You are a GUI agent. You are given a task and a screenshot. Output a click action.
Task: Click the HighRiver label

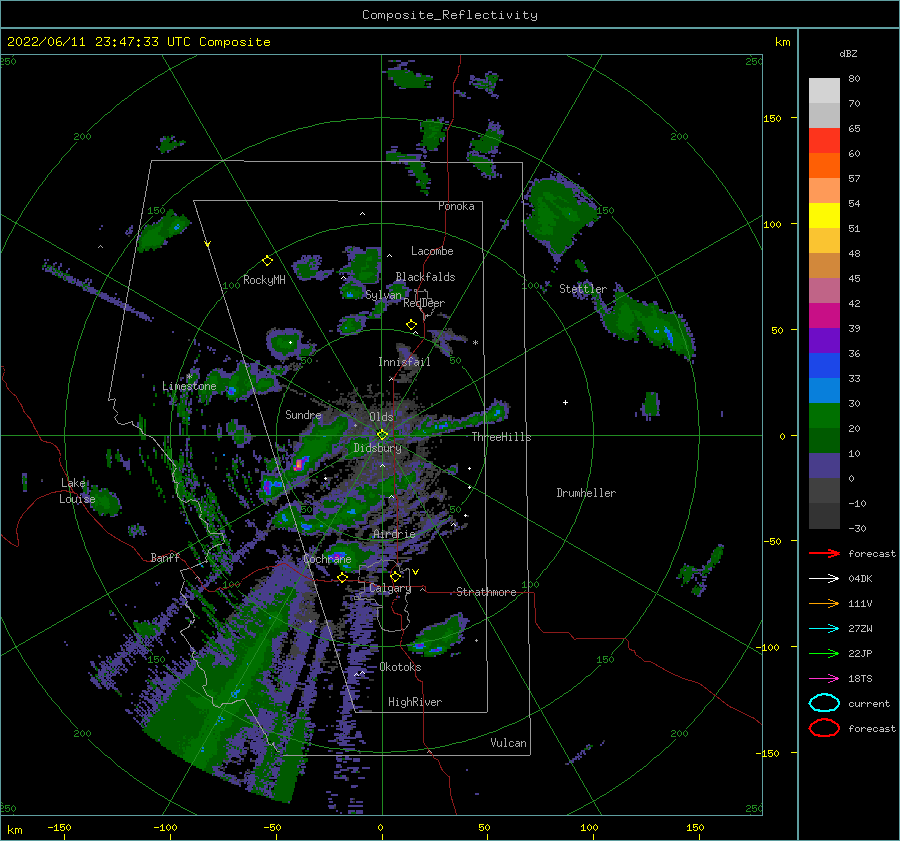click(x=415, y=702)
